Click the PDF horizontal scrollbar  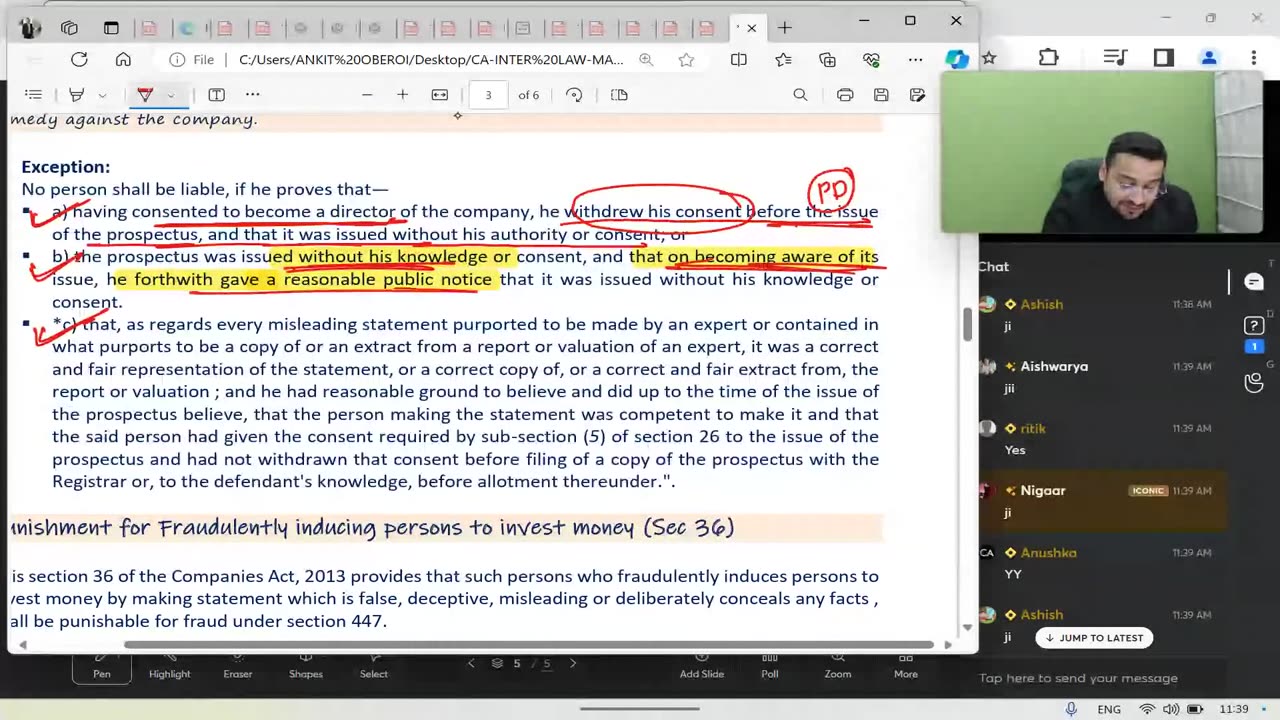528,645
